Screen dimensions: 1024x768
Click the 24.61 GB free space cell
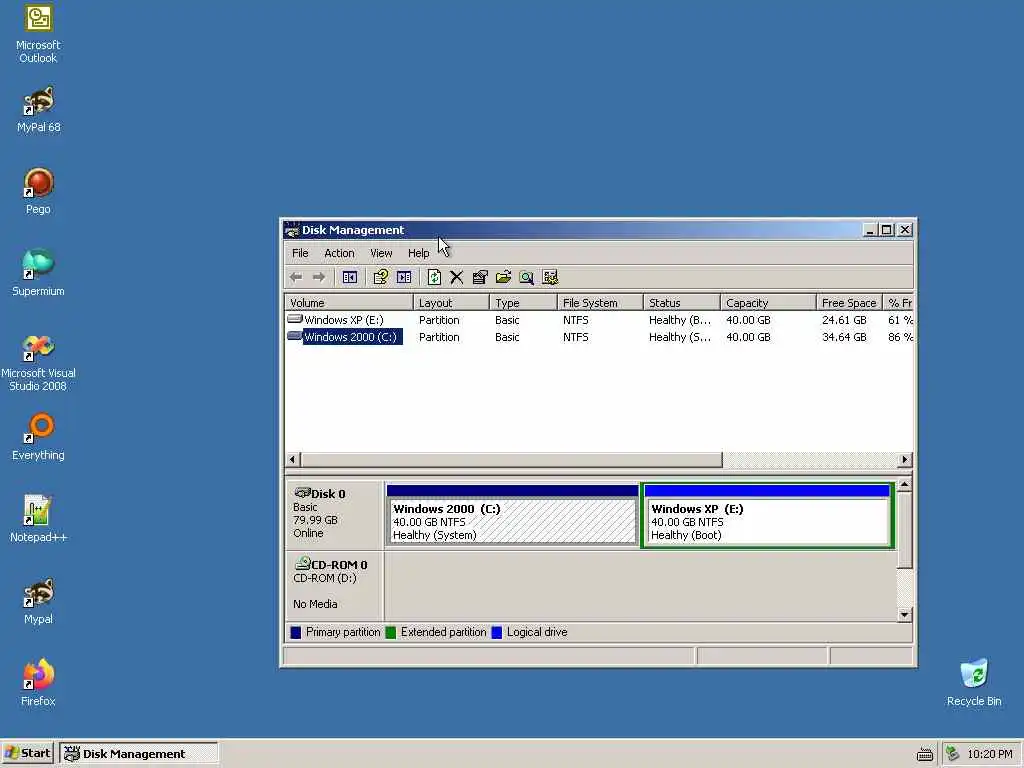pos(844,320)
